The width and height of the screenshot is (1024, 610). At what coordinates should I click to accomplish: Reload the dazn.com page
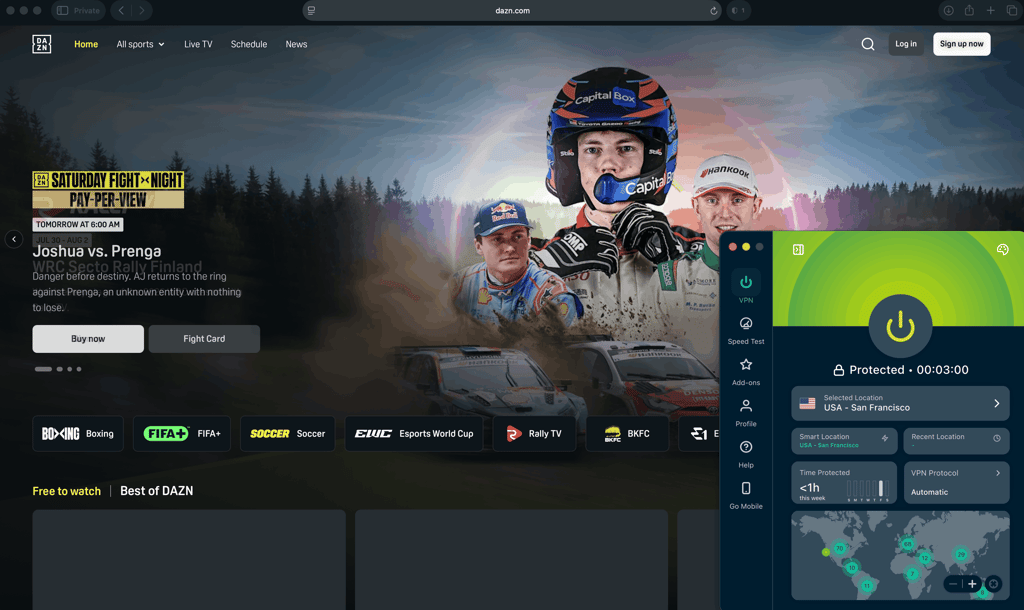(714, 10)
